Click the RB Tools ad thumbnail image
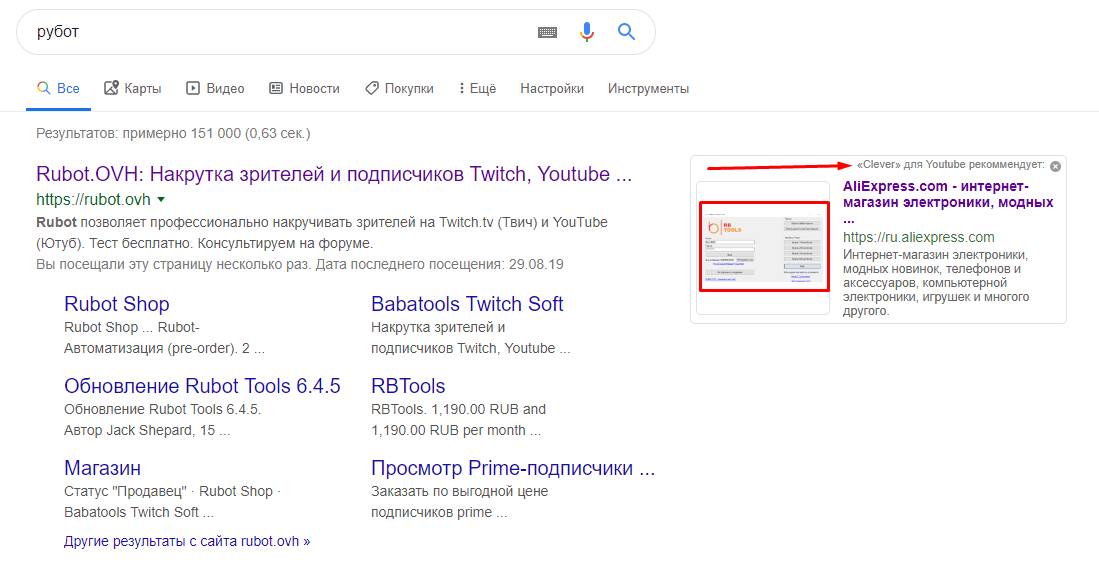 point(764,247)
